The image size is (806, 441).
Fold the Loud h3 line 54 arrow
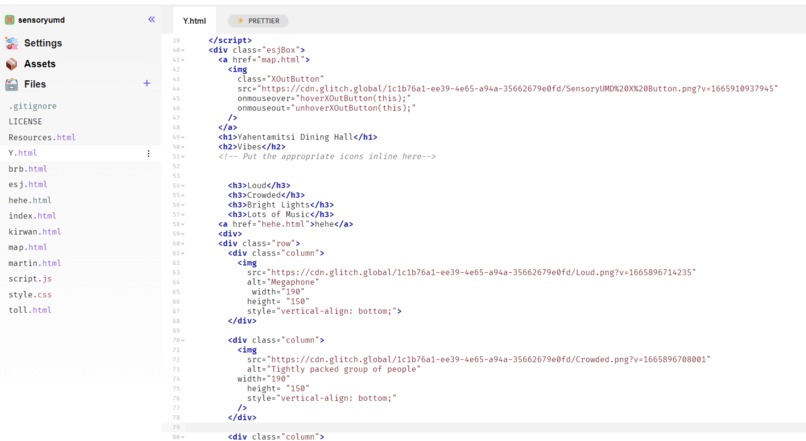tap(183, 186)
